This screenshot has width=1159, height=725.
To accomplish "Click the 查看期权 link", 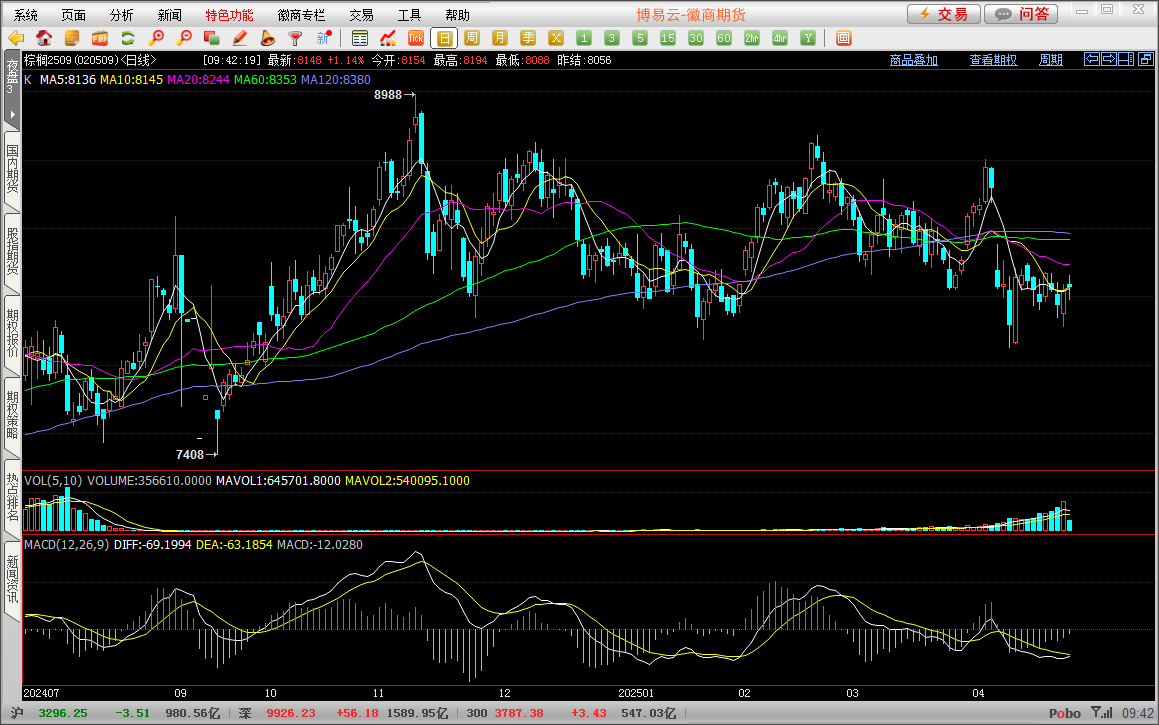I will (x=993, y=60).
